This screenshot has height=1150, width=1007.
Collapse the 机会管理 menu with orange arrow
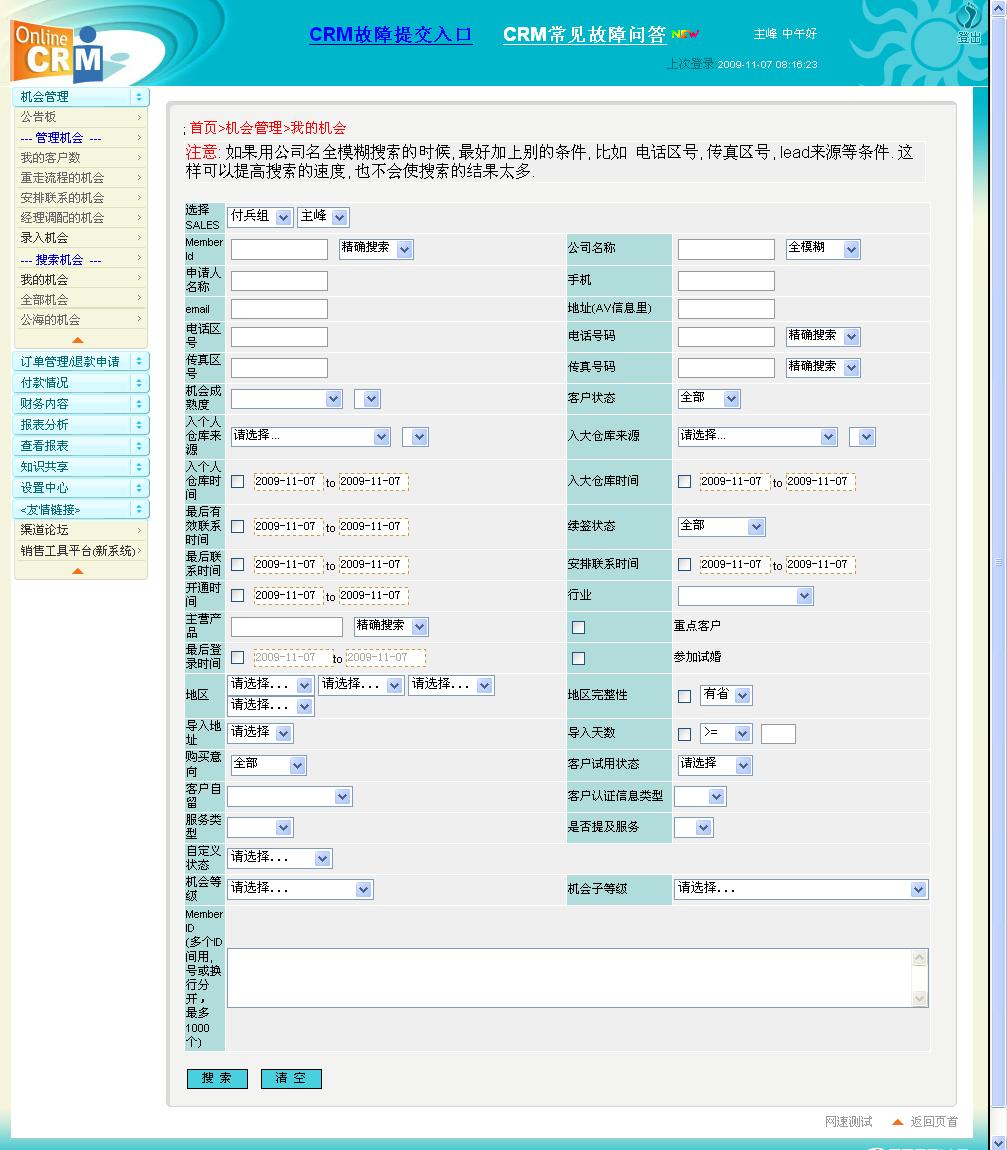78,340
